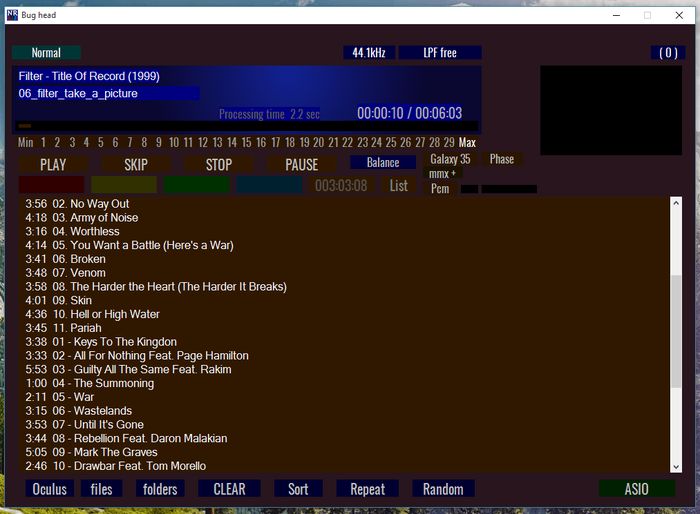Viewport: 700px width, 514px height.
Task: Pause the current track
Action: 301,164
